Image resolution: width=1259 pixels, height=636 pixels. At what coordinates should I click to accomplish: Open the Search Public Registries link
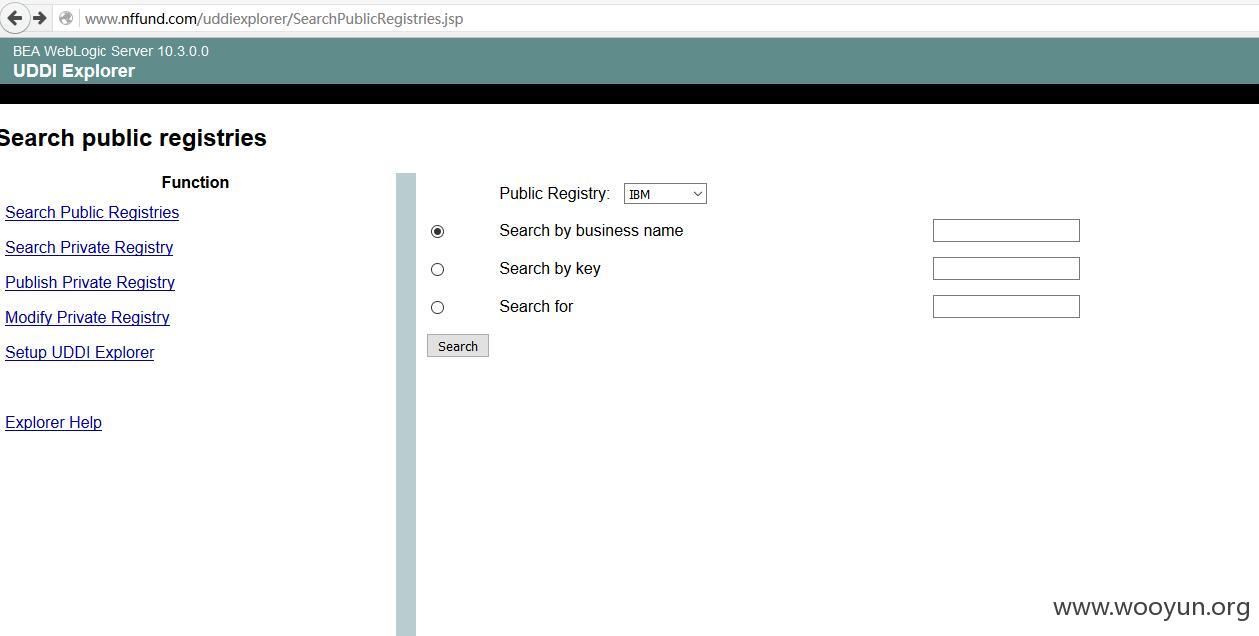tap(92, 212)
